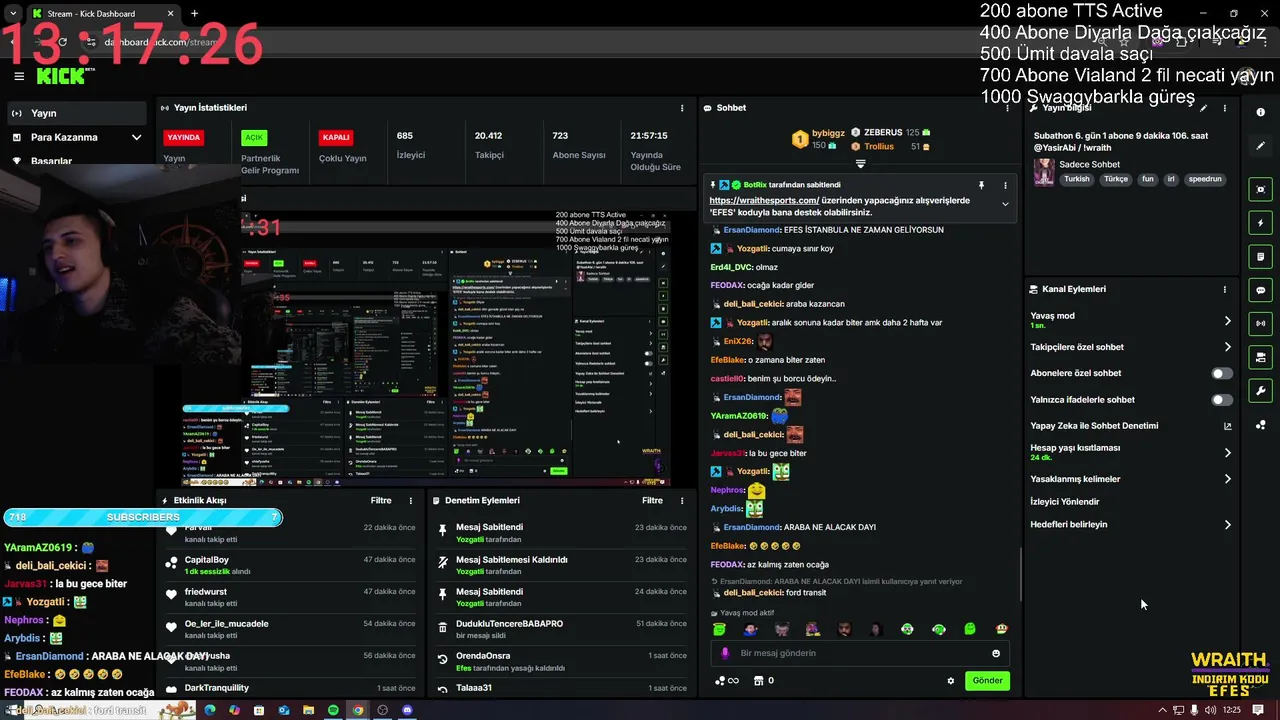Toggle Yalnızca ifadelerle sohbet switch
This screenshot has height=720, width=1280.
[x=1222, y=399]
